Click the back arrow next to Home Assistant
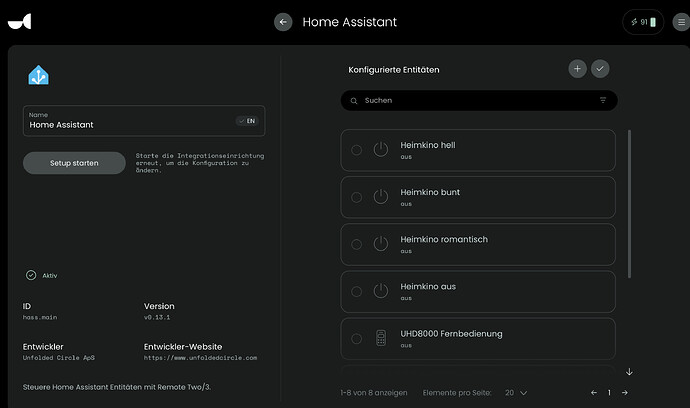 tap(283, 22)
